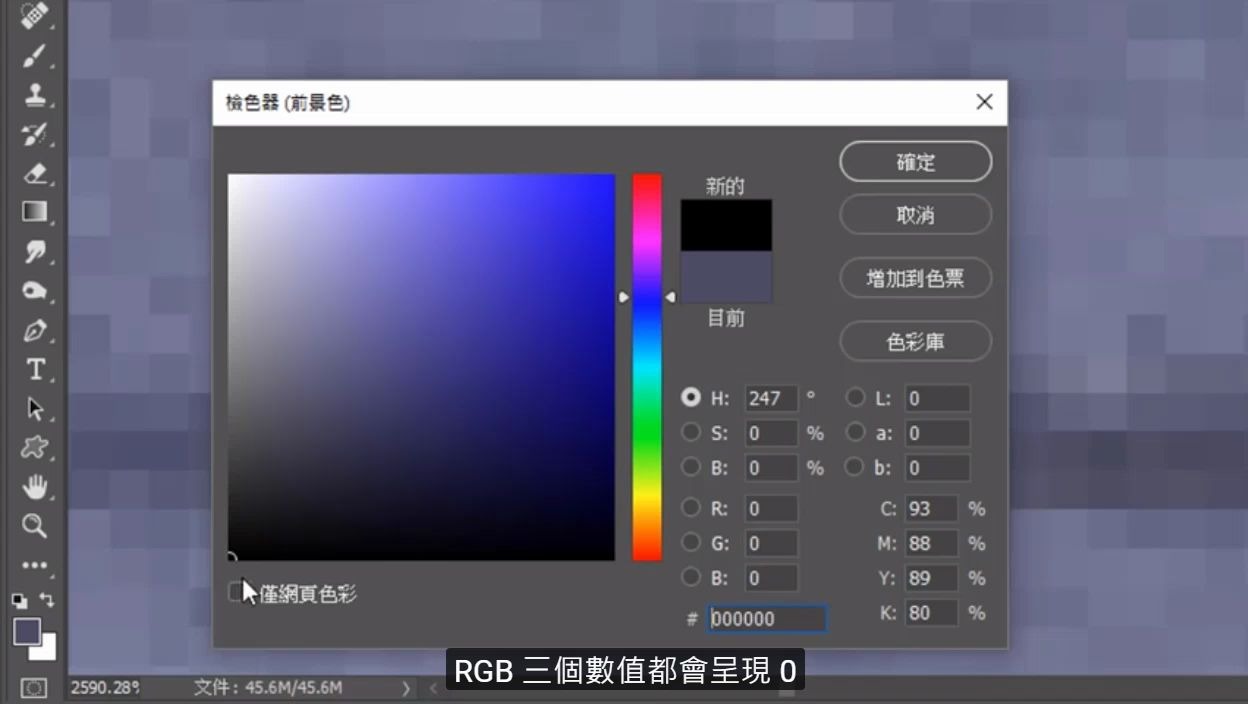Select the S saturation radio button

(x=691, y=432)
